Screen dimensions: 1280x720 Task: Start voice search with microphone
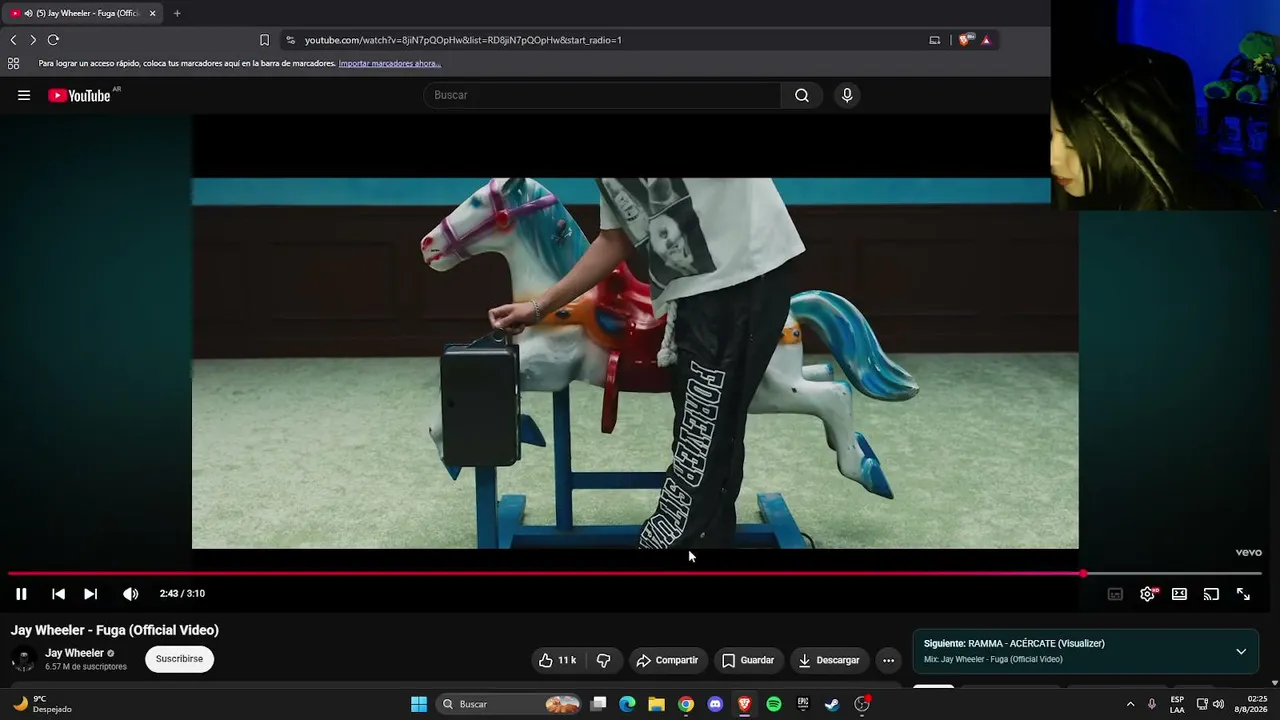pyautogui.click(x=847, y=95)
